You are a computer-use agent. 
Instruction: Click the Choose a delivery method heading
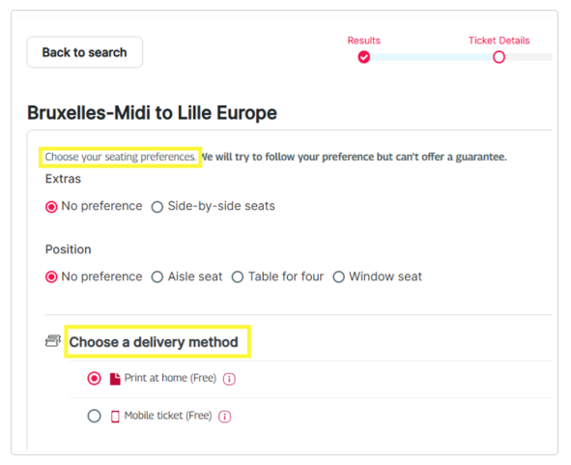(154, 342)
